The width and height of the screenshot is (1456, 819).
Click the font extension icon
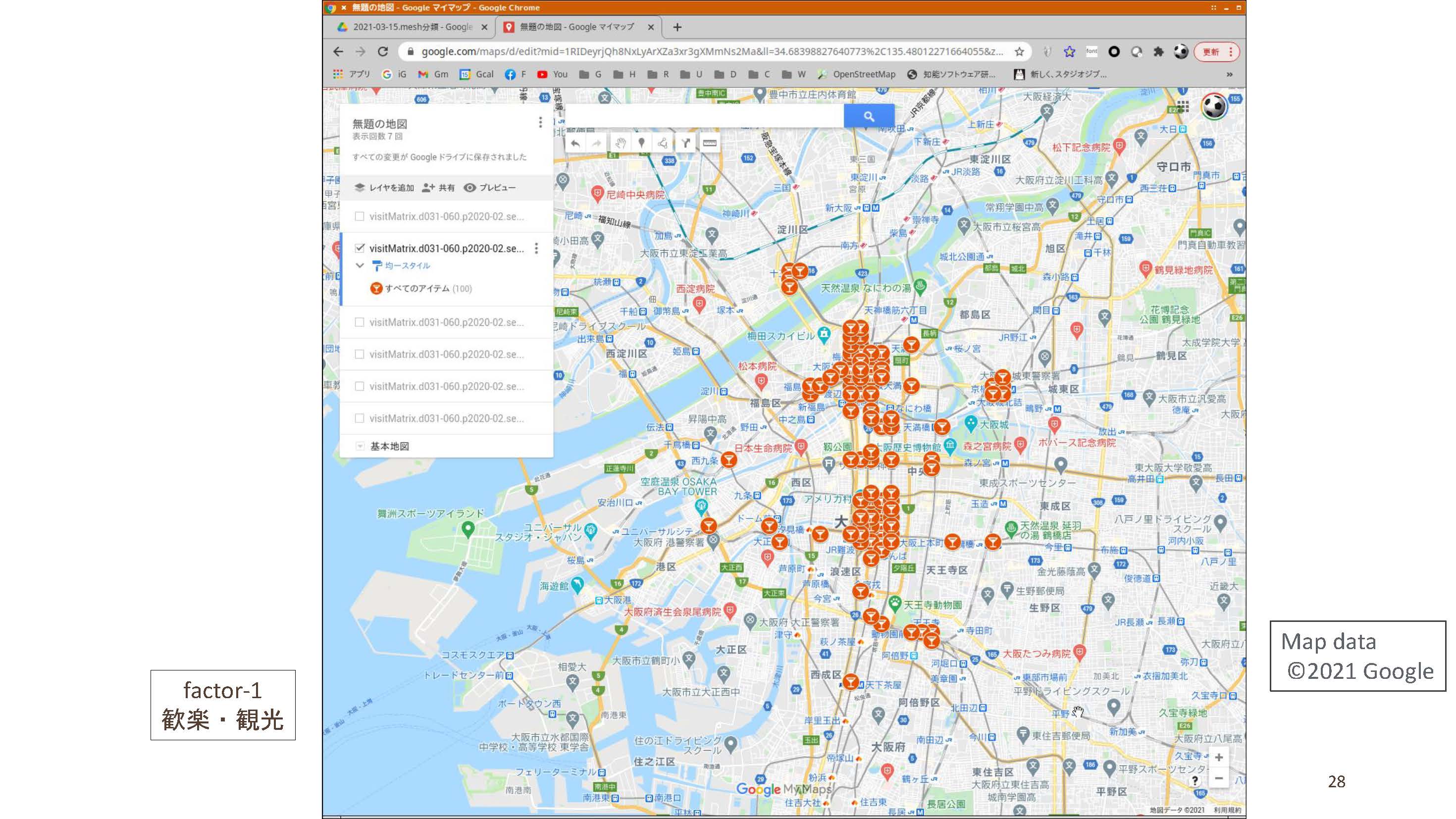click(1092, 51)
